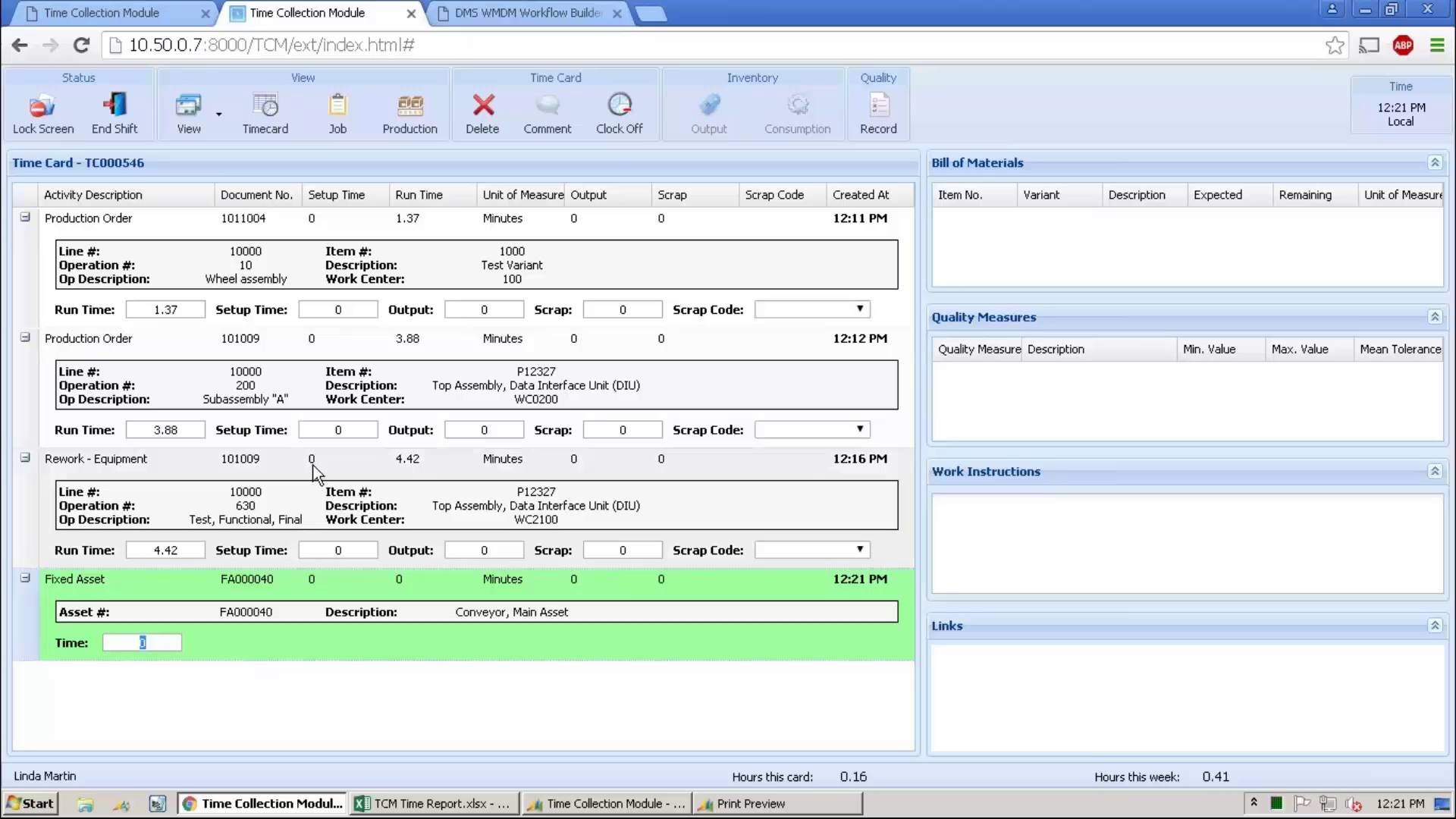Image resolution: width=1456 pixels, height=819 pixels.
Task: Select the Output icon under Inventory
Action: tap(709, 108)
